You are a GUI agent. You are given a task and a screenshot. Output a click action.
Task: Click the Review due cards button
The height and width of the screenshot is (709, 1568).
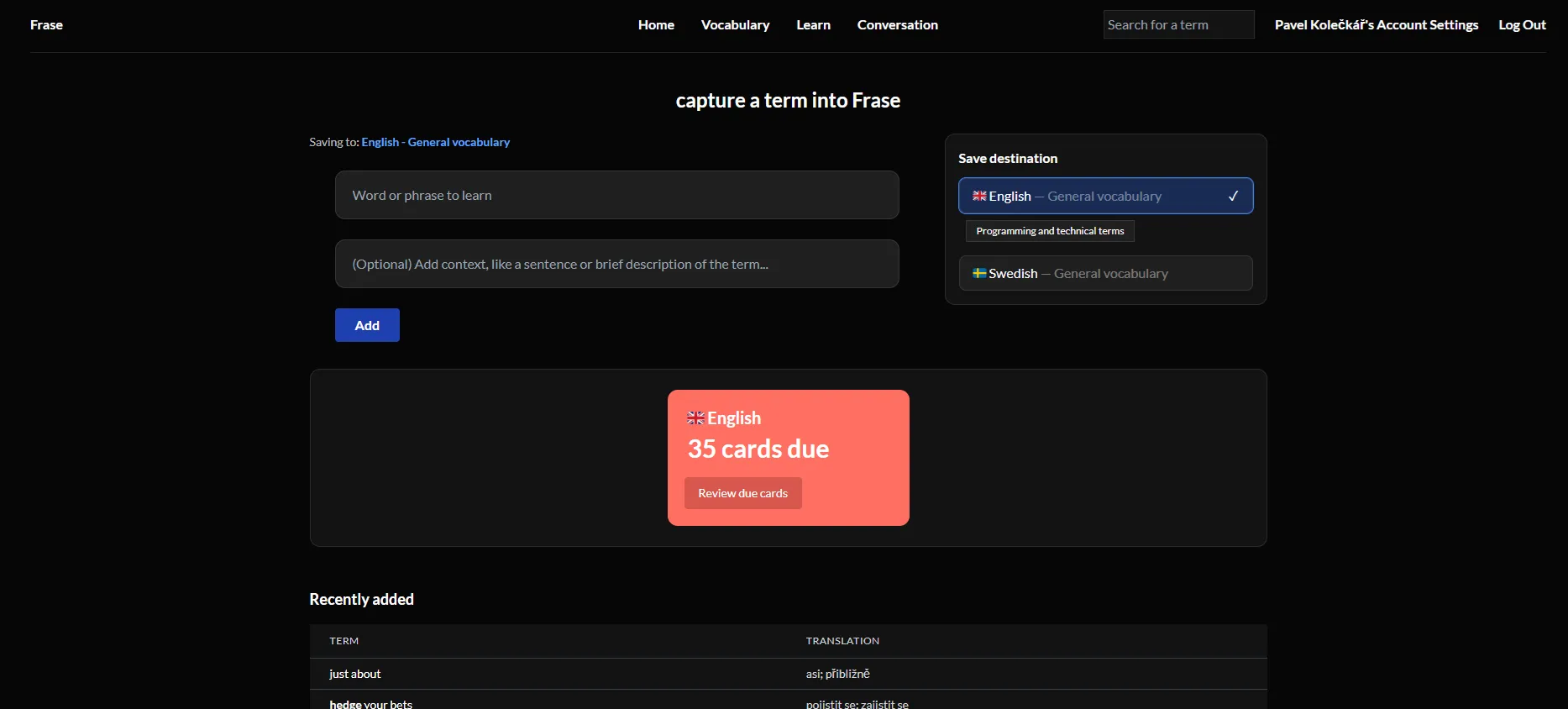coord(742,493)
